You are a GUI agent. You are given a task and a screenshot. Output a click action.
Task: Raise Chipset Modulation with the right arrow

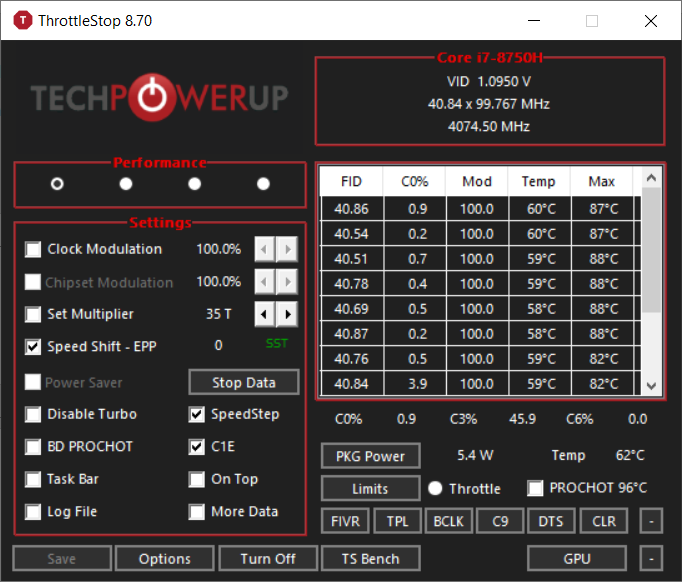click(287, 282)
